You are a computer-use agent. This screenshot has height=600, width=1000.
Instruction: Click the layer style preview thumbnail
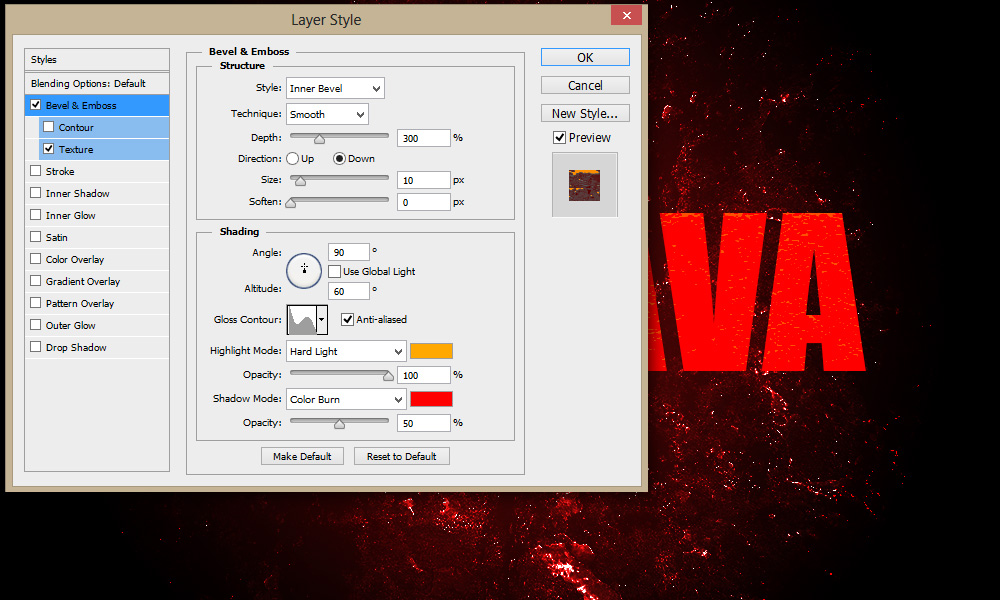point(585,185)
